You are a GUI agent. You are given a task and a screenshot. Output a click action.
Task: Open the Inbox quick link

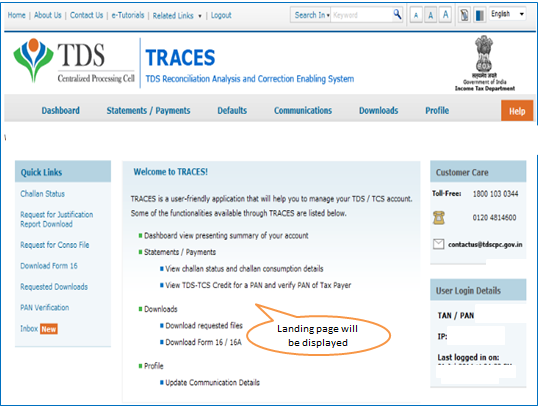coord(29,329)
